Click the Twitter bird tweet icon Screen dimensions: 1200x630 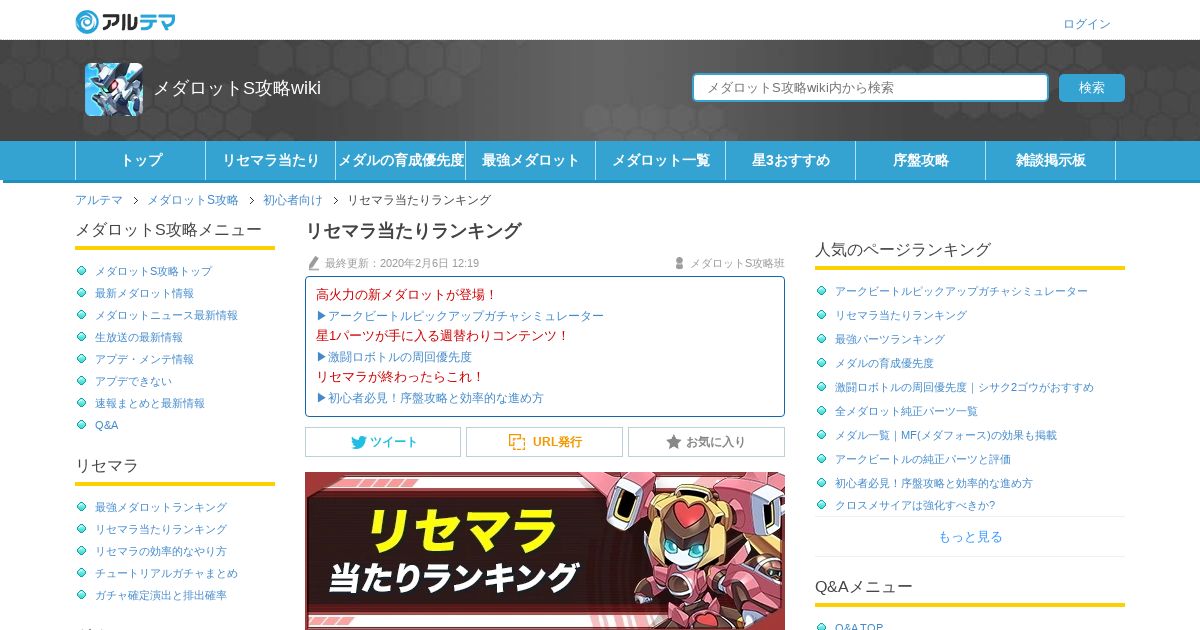point(358,442)
